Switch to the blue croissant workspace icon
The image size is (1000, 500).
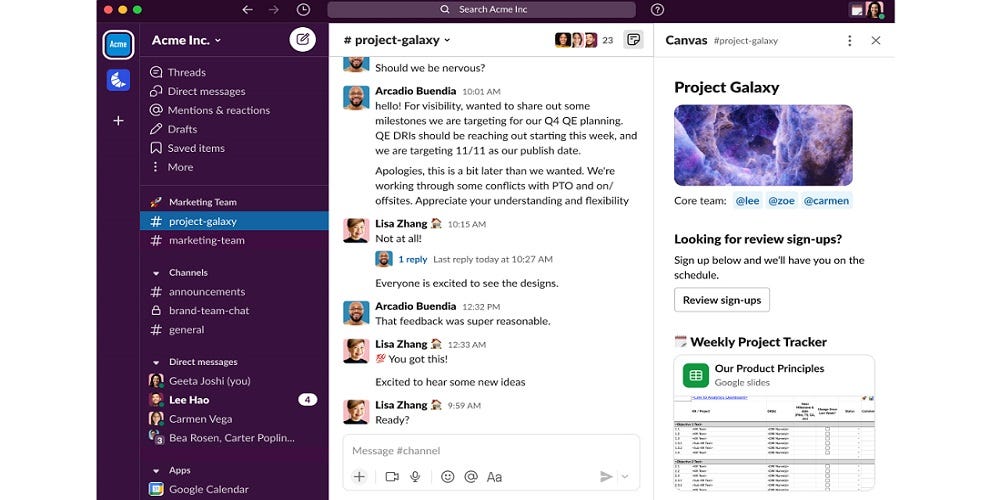(118, 80)
